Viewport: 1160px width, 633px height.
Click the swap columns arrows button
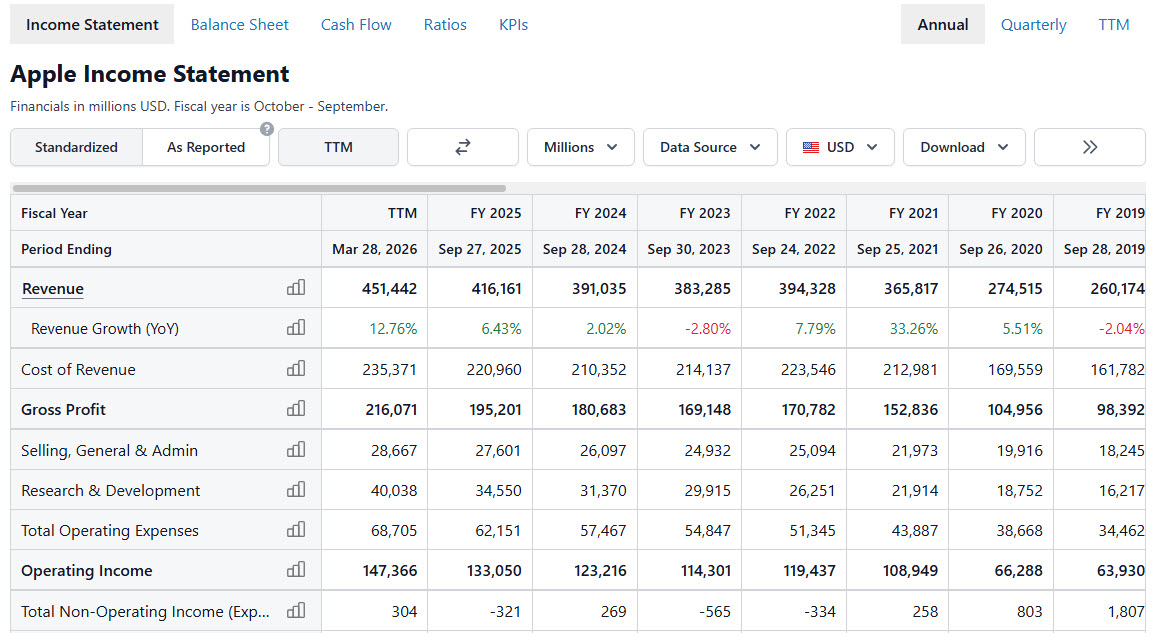(x=462, y=147)
